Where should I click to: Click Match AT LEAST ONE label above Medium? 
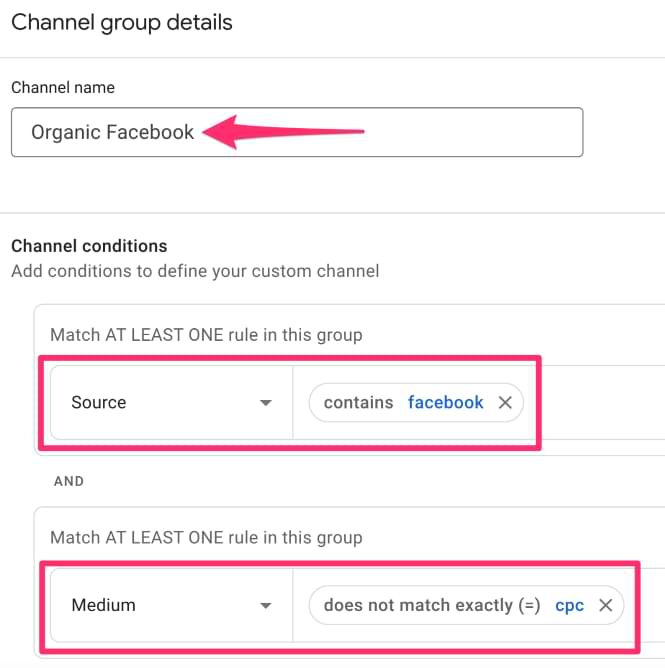point(206,538)
